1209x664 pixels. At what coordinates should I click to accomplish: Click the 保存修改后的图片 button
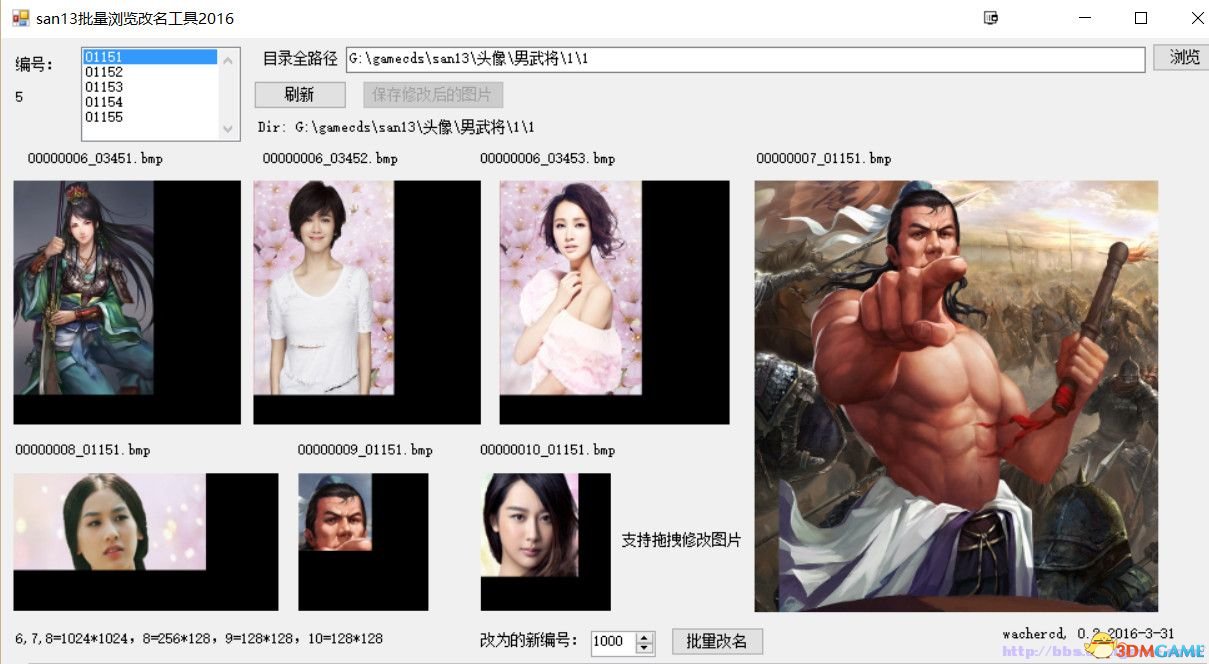433,95
